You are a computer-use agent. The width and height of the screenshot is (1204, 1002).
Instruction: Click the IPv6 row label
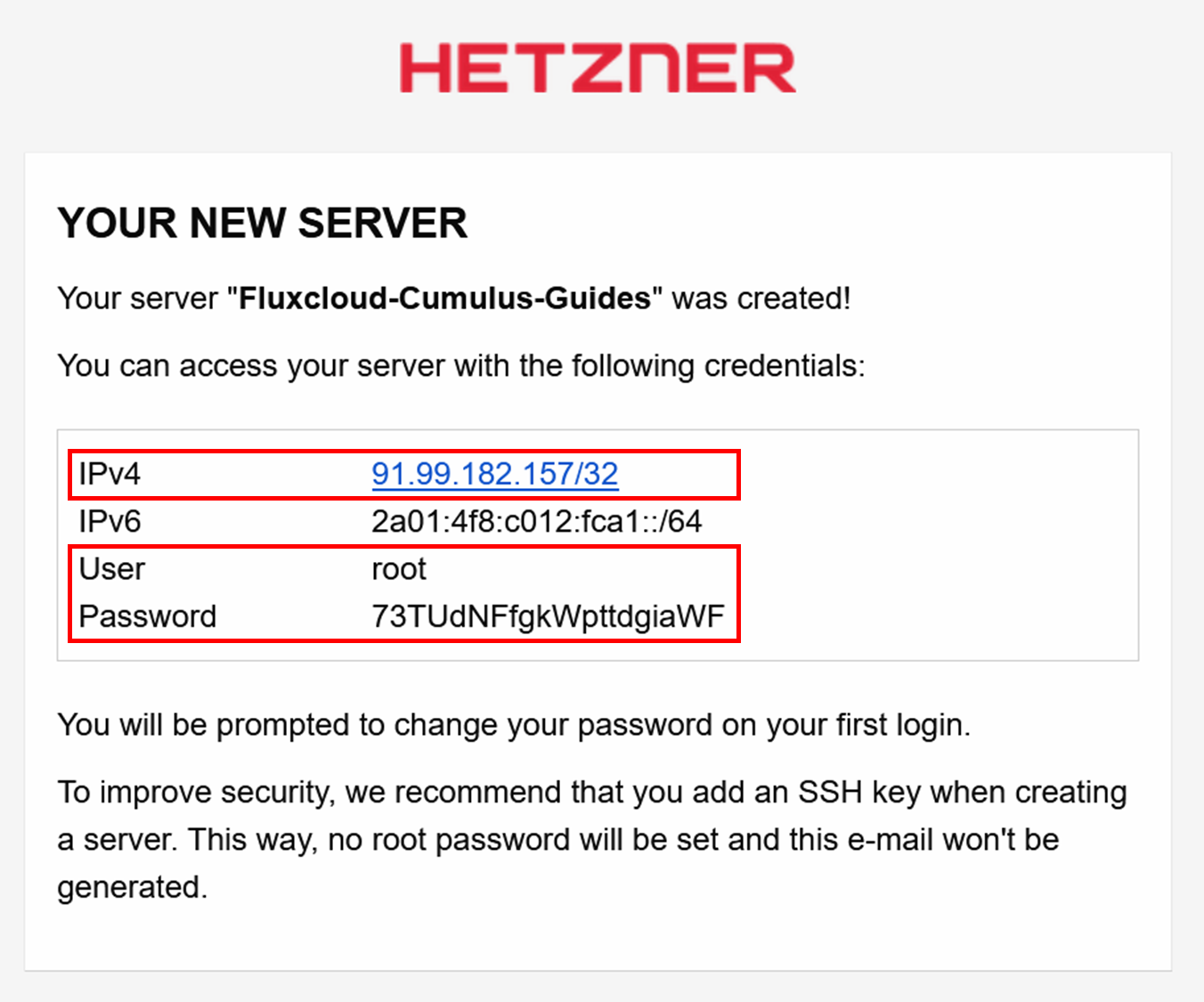click(110, 521)
